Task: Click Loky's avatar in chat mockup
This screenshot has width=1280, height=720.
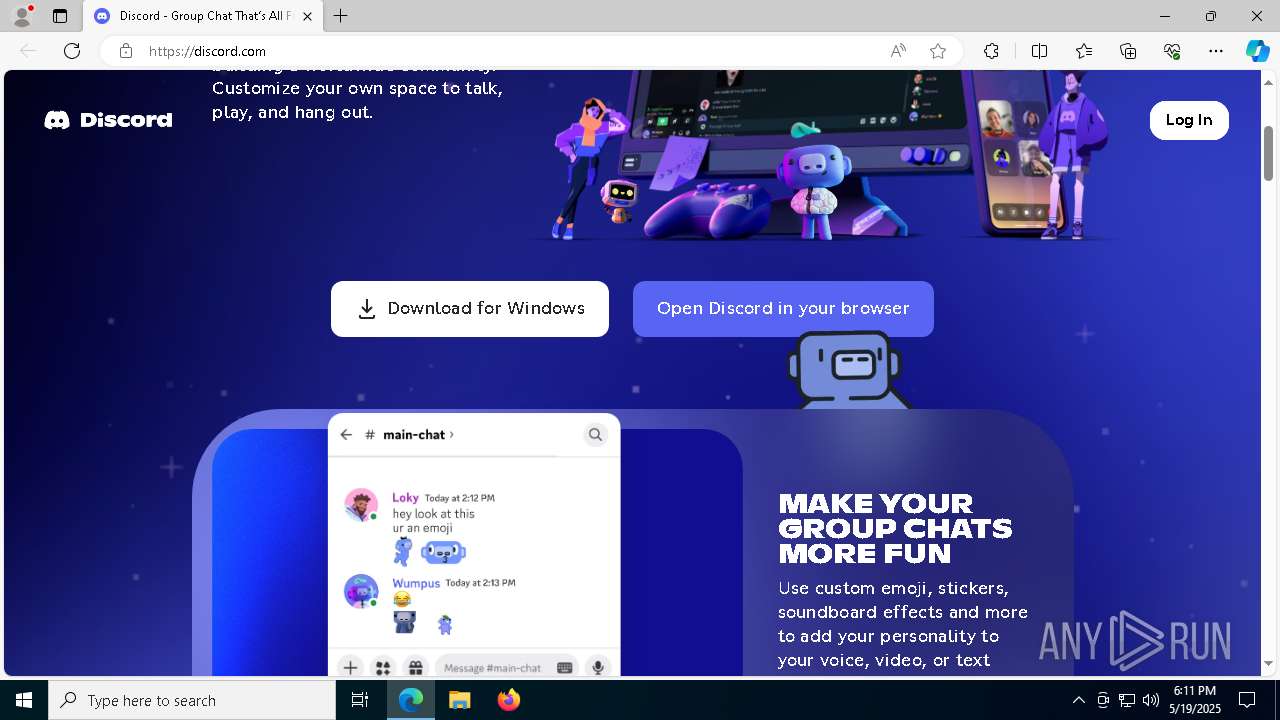Action: click(x=361, y=505)
